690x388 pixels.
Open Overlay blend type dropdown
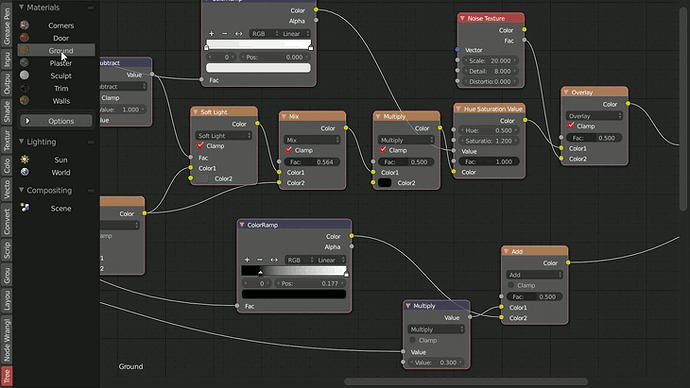pos(594,116)
